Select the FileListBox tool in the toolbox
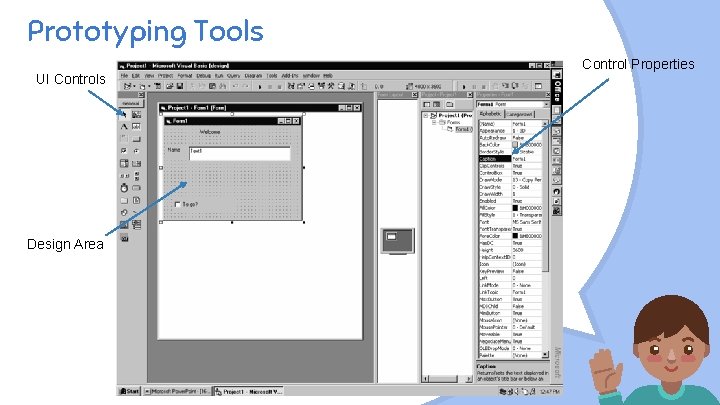This screenshot has height=405, width=720. (x=136, y=200)
